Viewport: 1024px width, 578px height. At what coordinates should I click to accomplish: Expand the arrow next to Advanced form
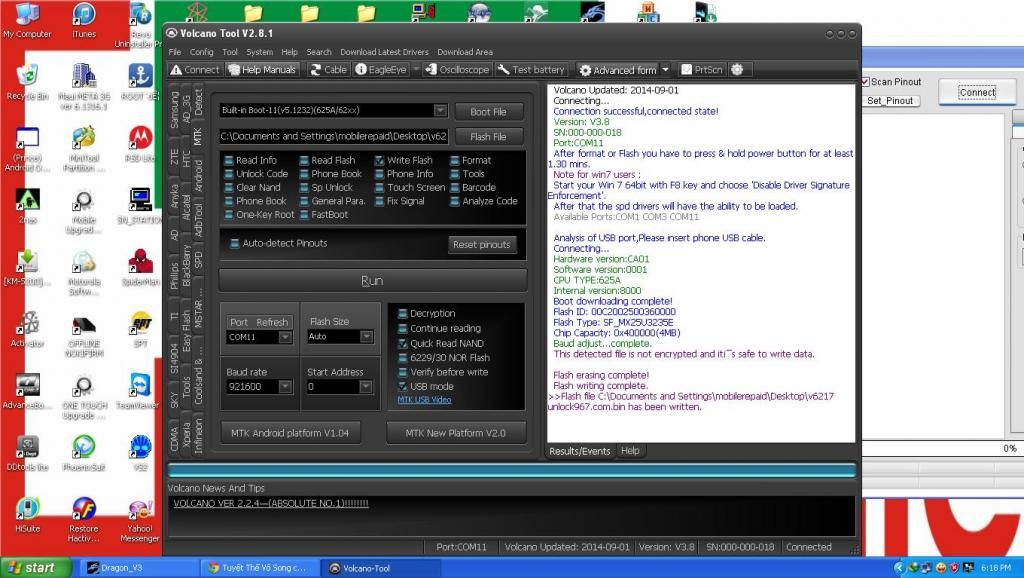tap(665, 70)
